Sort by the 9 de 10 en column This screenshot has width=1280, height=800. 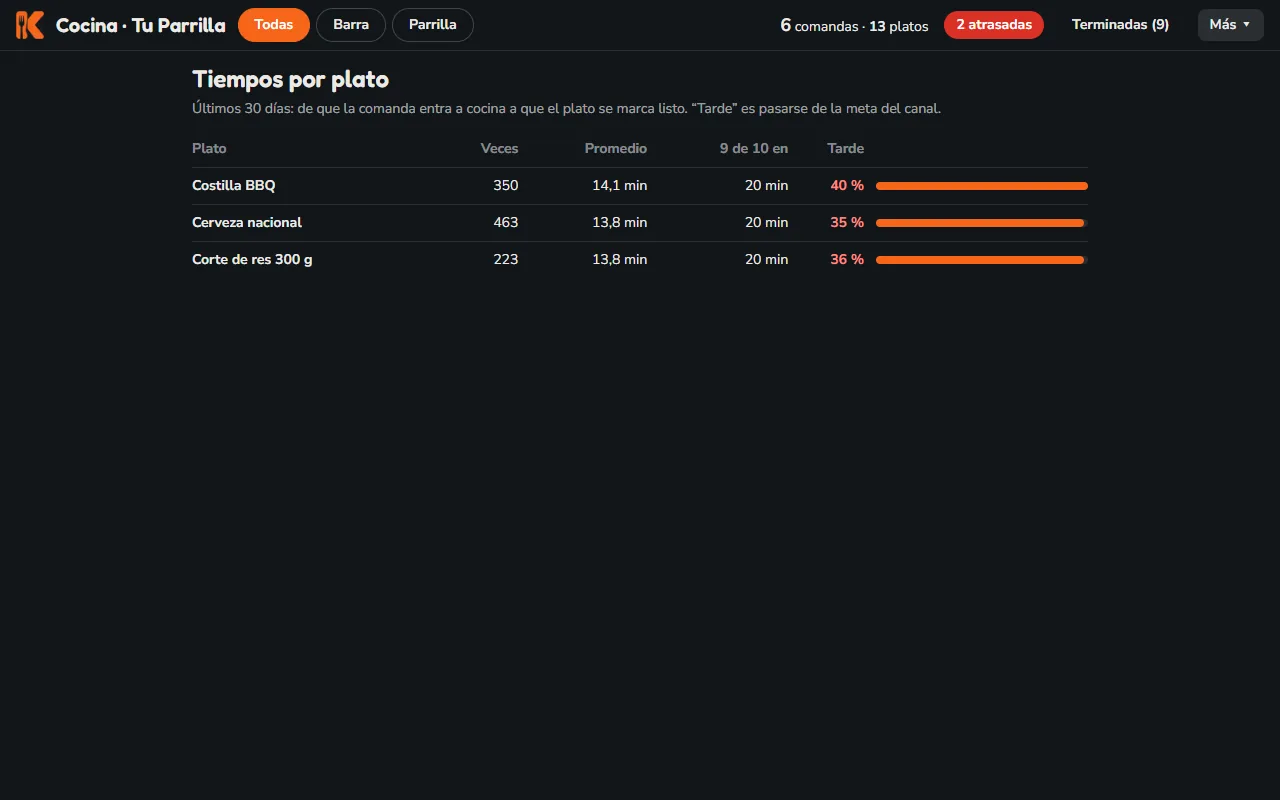[x=754, y=148]
